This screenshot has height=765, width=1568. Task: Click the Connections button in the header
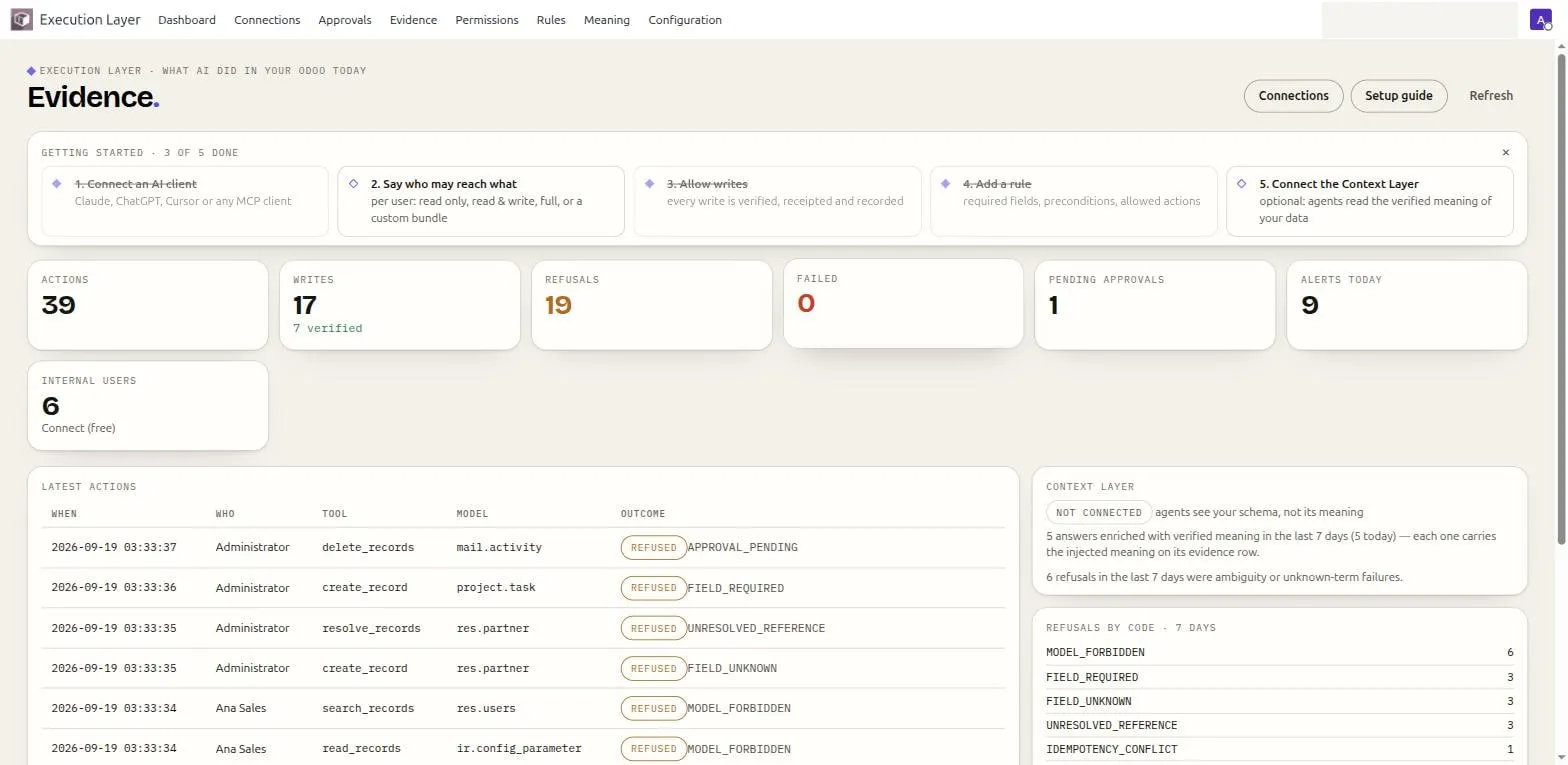(x=1293, y=96)
